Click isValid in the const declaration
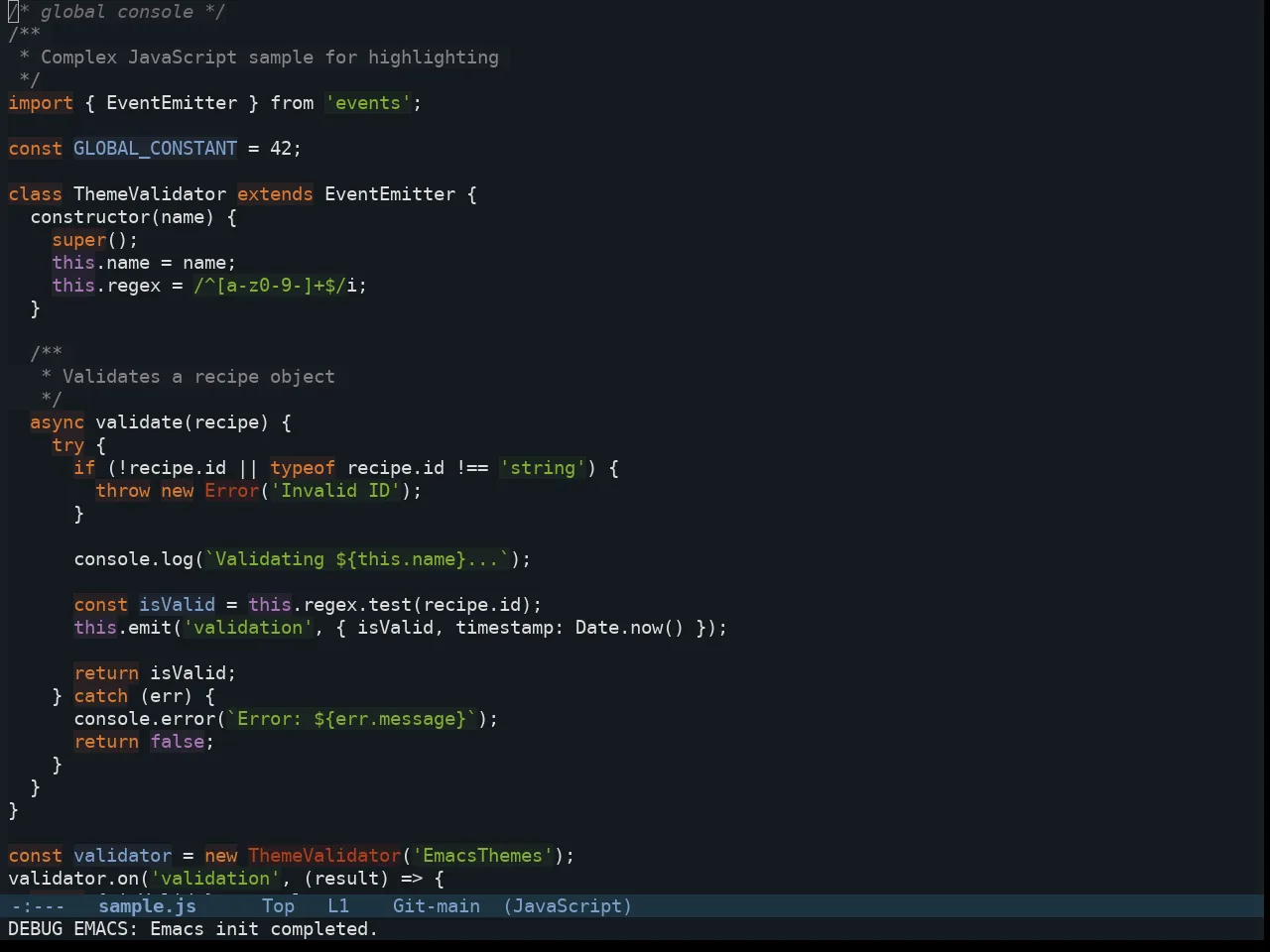1270x952 pixels. tap(177, 605)
